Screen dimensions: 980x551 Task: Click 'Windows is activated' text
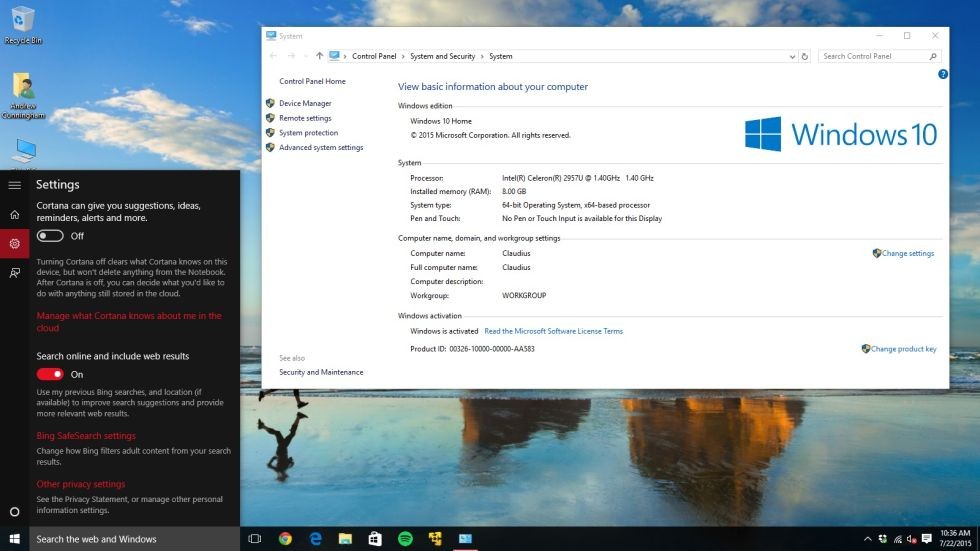(444, 331)
